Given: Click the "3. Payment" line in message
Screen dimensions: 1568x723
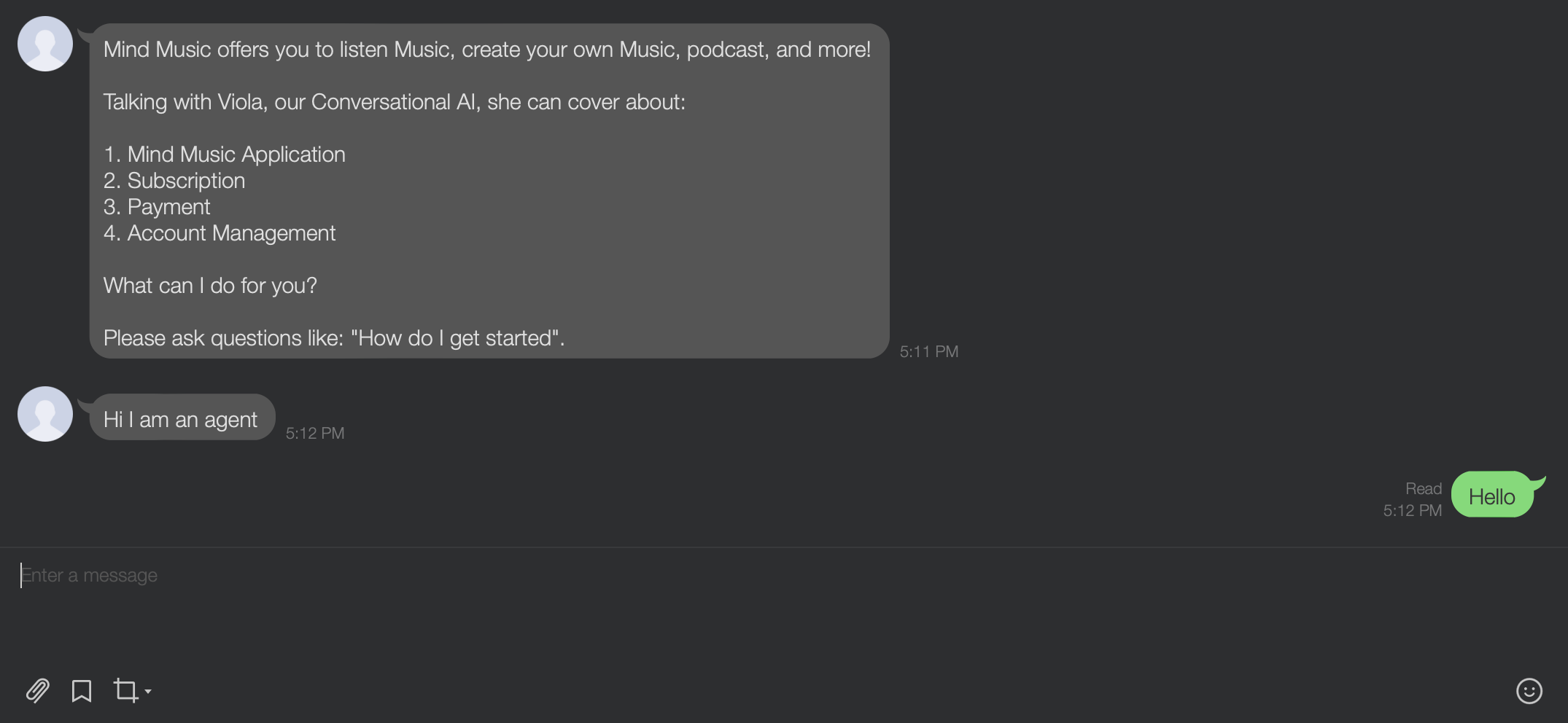Looking at the screenshot, I should 157,207.
